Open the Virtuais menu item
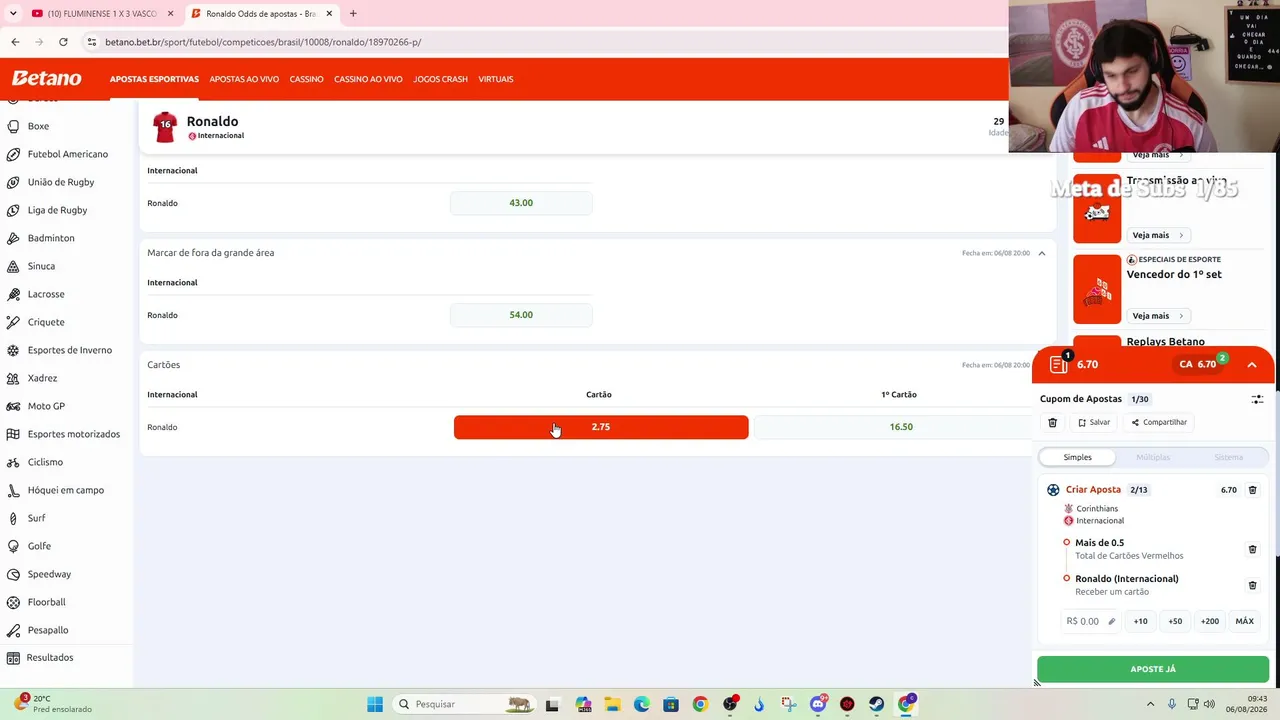The height and width of the screenshot is (720, 1280). tap(496, 79)
